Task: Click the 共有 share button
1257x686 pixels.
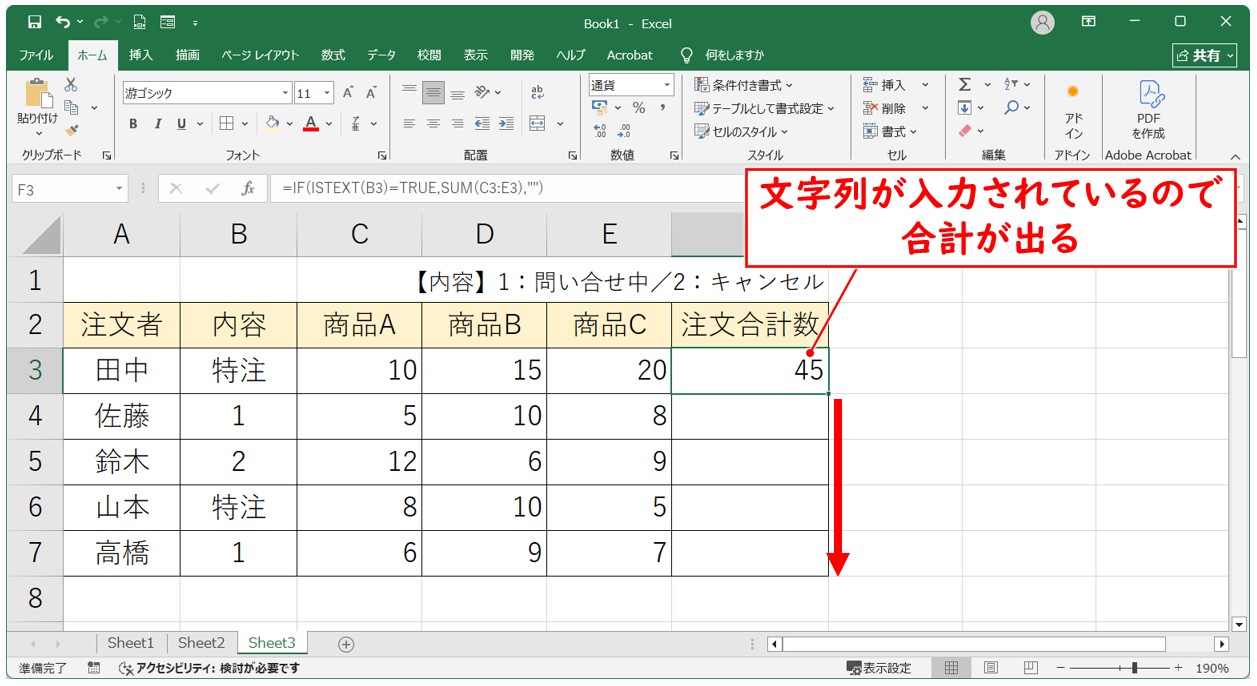Action: 1204,56
